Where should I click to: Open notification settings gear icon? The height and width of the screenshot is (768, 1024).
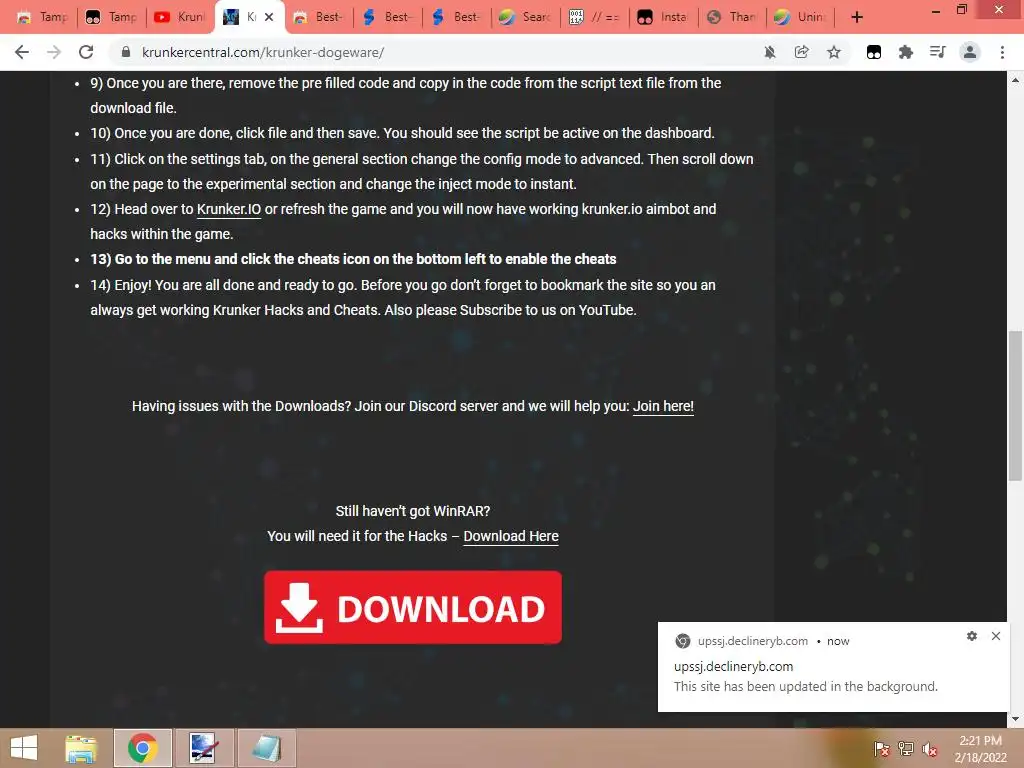coord(972,636)
